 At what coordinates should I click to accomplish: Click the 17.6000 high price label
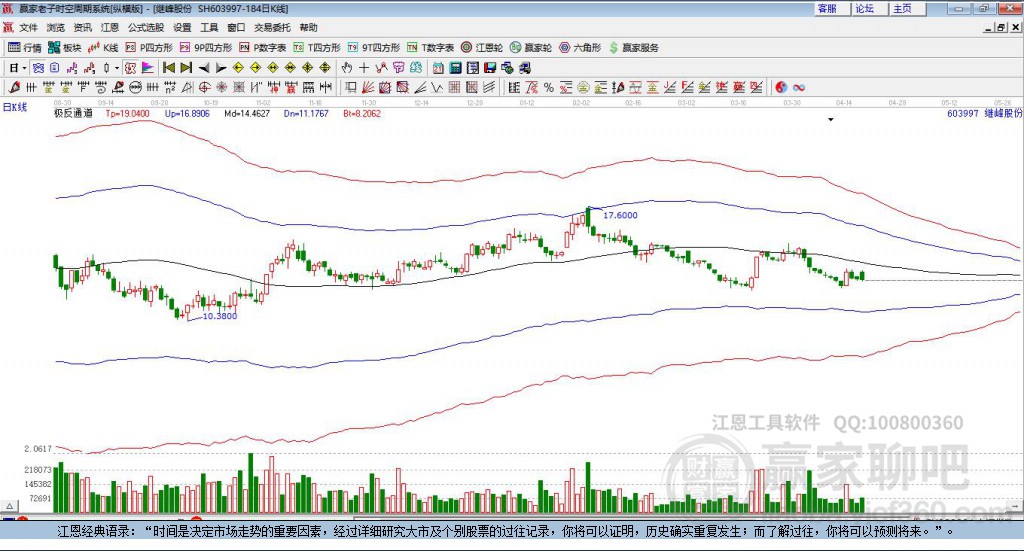tap(620, 215)
